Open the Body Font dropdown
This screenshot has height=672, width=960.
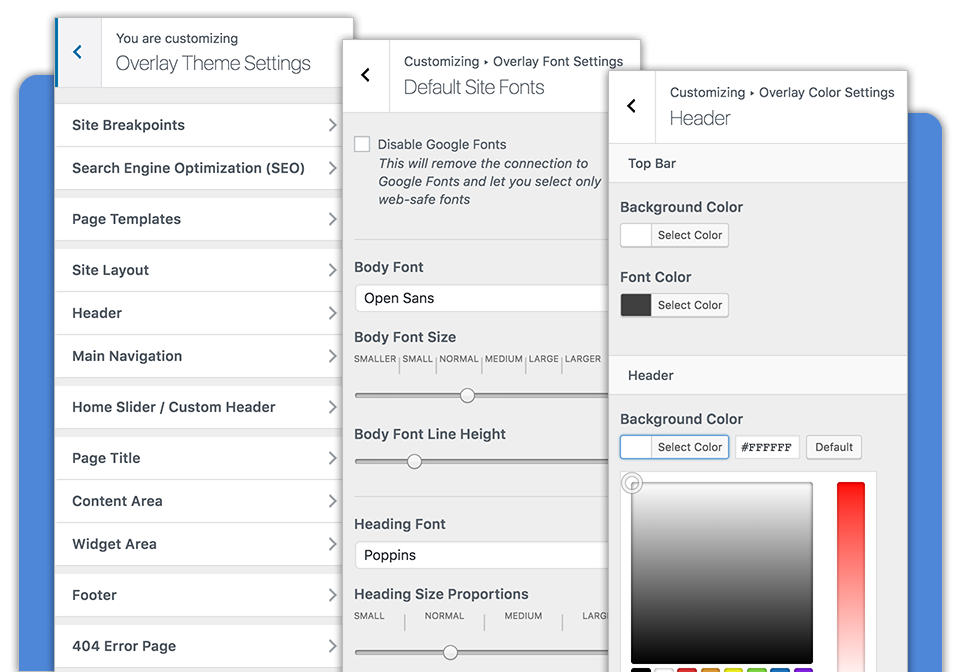point(482,298)
